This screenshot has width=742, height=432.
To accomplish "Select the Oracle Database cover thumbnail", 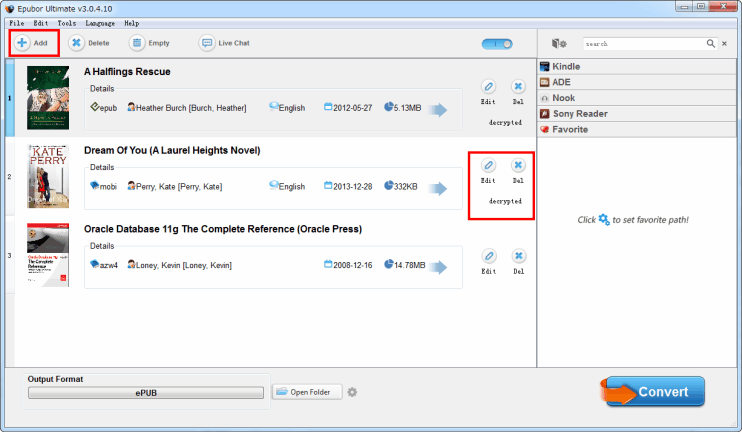I will [x=48, y=255].
